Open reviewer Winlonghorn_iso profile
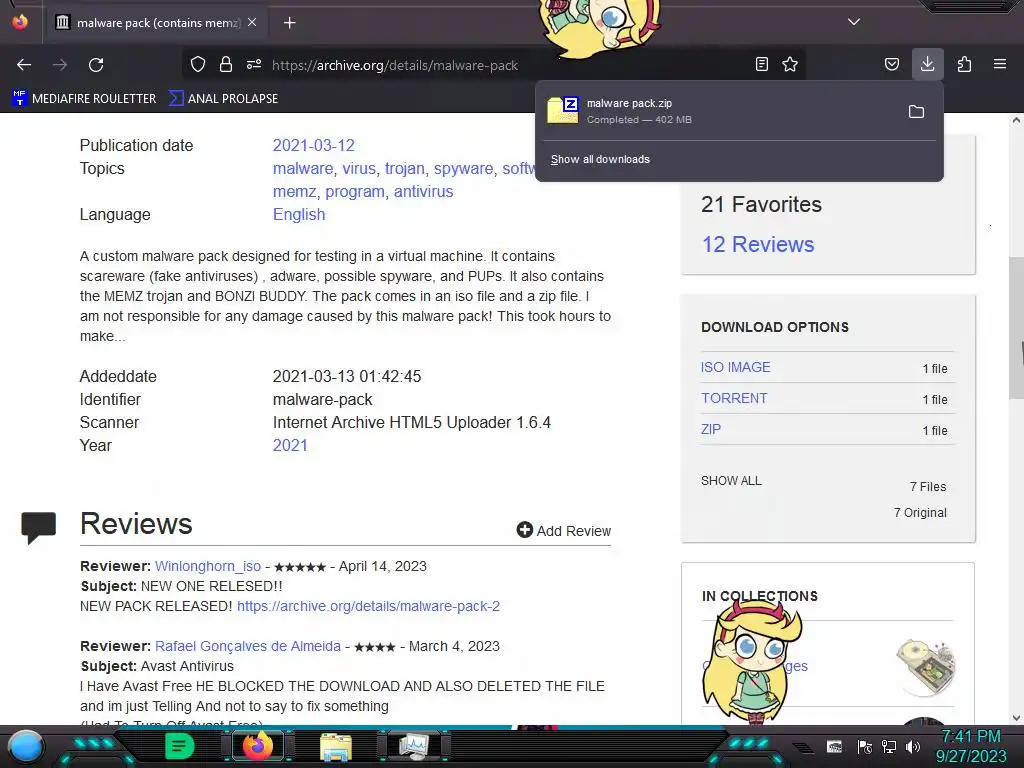The width and height of the screenshot is (1024, 768). [208, 566]
